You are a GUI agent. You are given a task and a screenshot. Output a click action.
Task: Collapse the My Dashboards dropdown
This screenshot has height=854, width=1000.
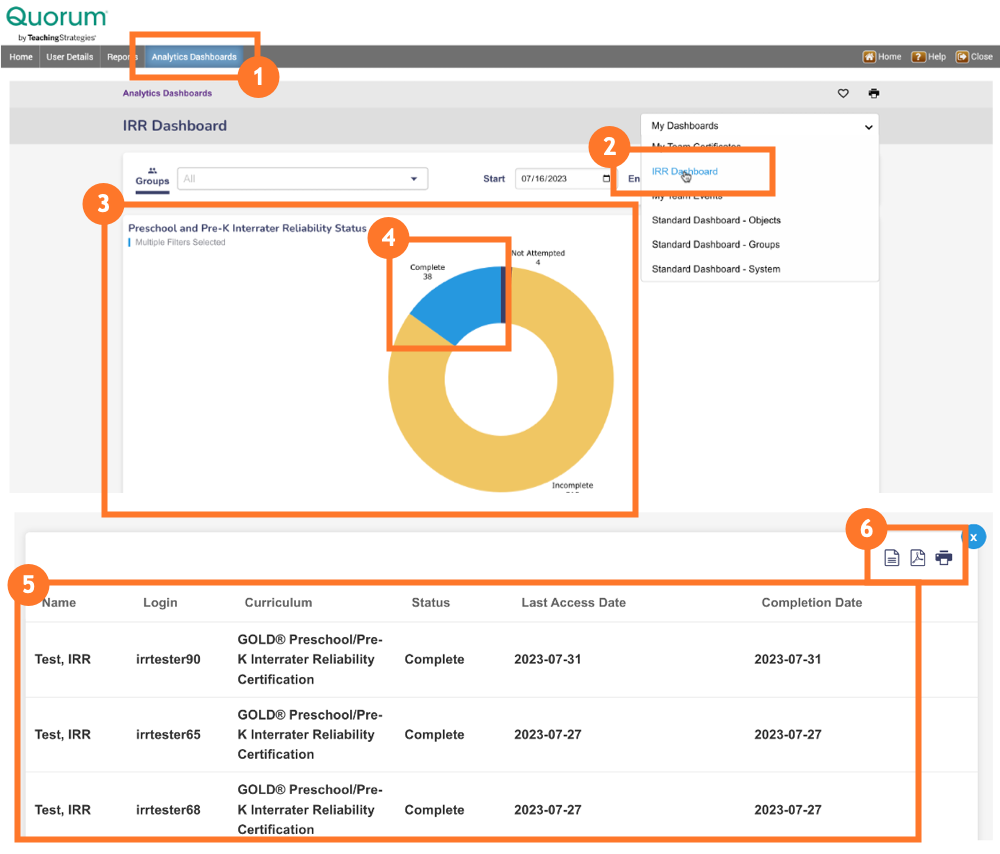[x=868, y=126]
